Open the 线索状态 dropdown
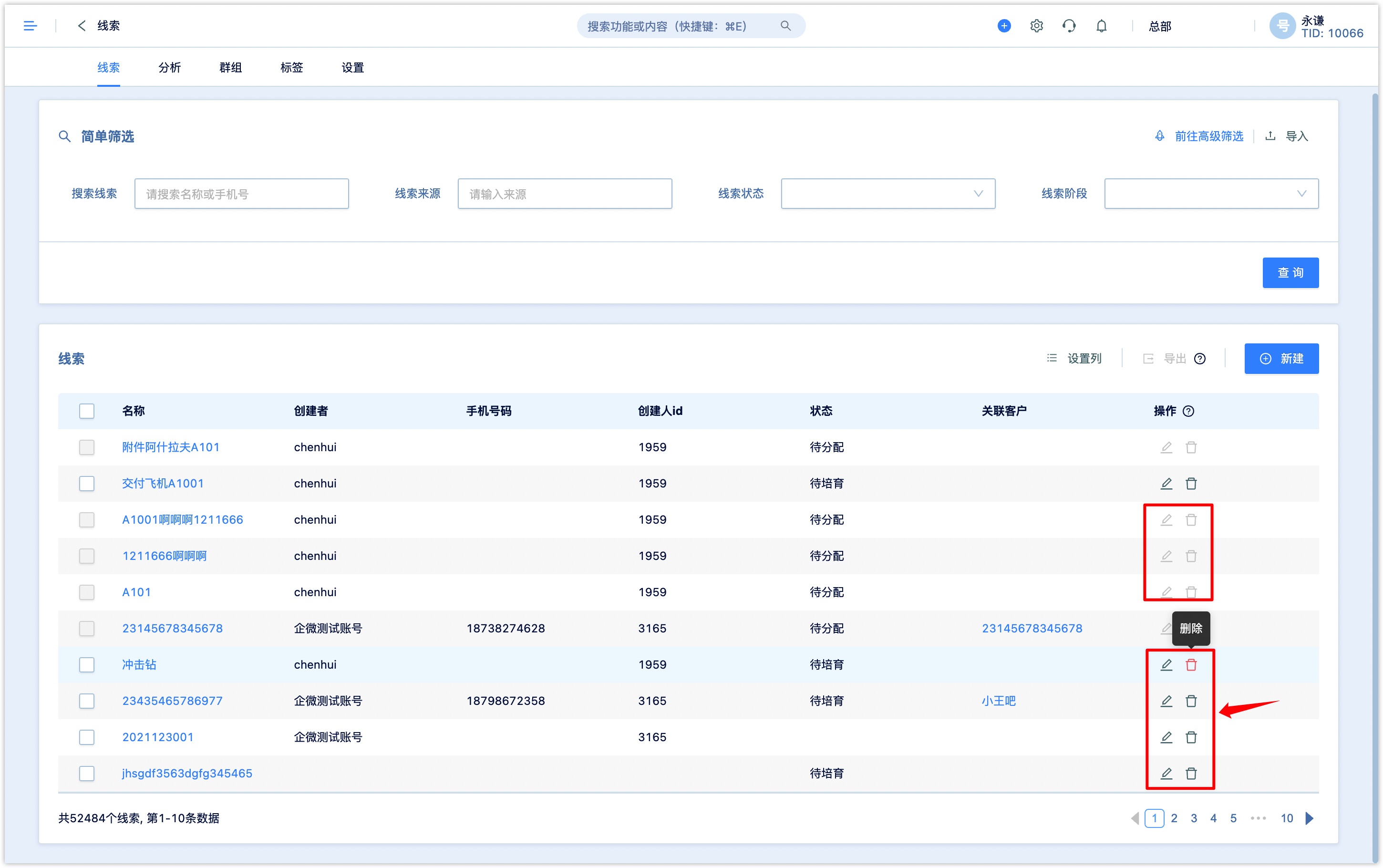Screen dimensions: 1383x868 (888, 194)
